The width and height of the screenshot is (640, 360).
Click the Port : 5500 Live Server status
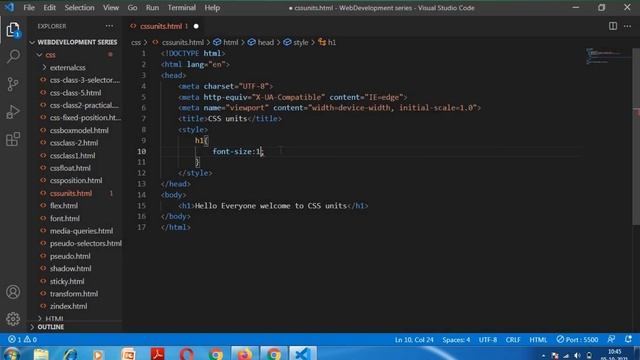pos(578,340)
